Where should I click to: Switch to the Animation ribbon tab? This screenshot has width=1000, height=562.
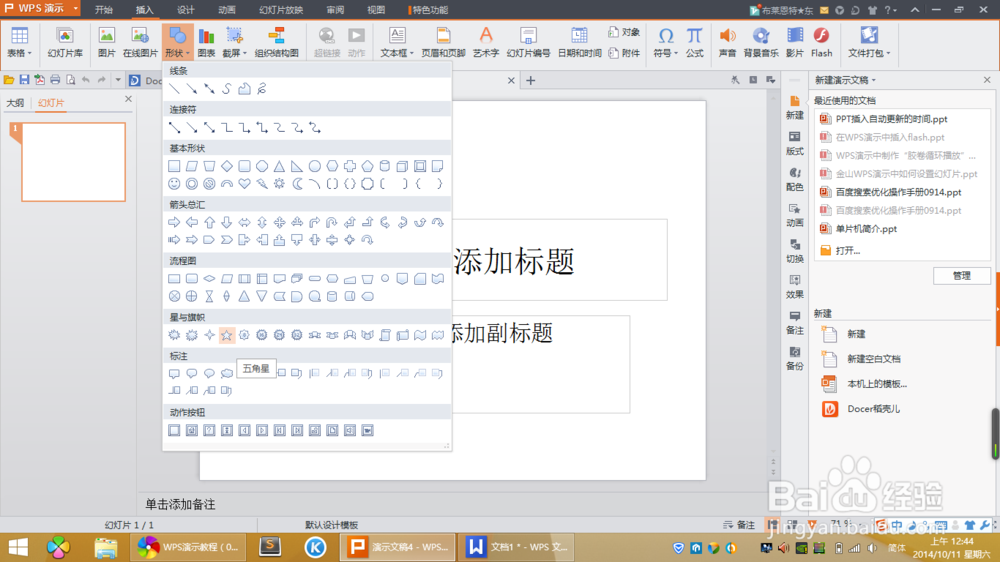(x=226, y=10)
